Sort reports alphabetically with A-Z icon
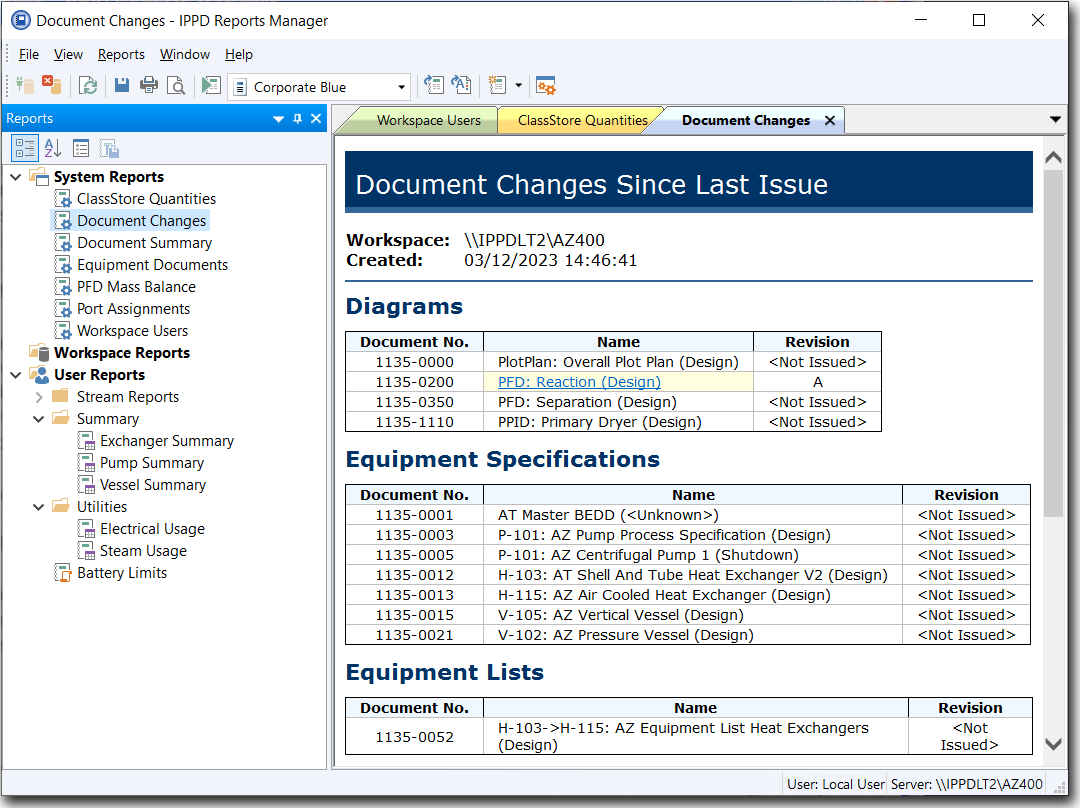The height and width of the screenshot is (808, 1080). coord(53,148)
